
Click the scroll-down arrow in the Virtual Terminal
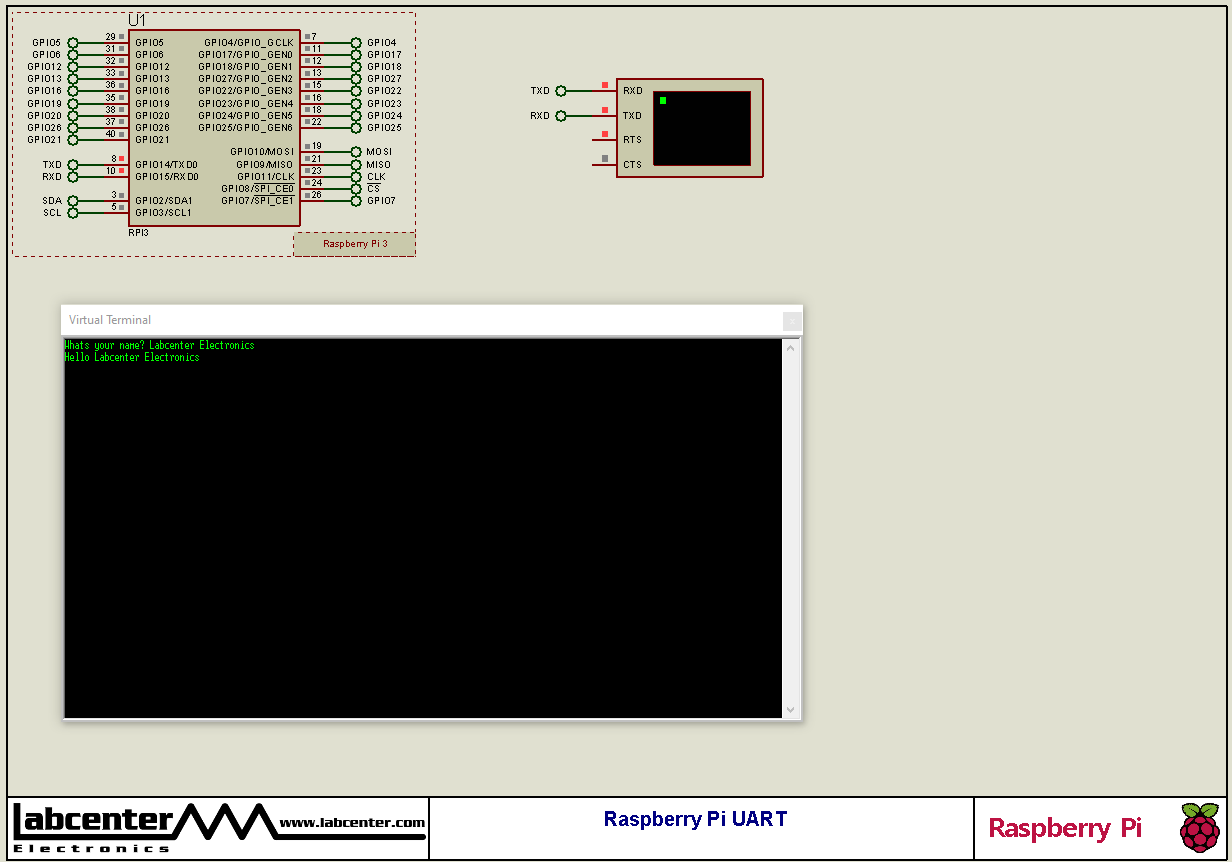pyautogui.click(x=791, y=709)
